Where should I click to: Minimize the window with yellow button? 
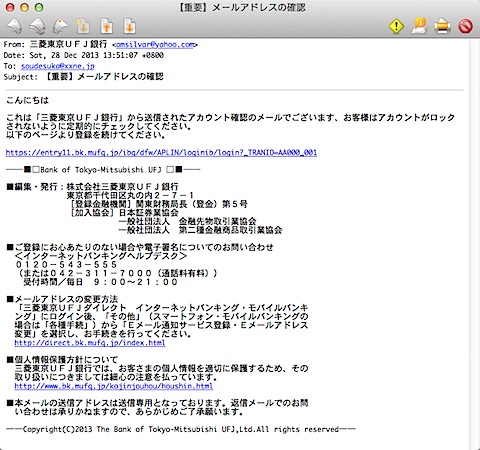pos(24,7)
